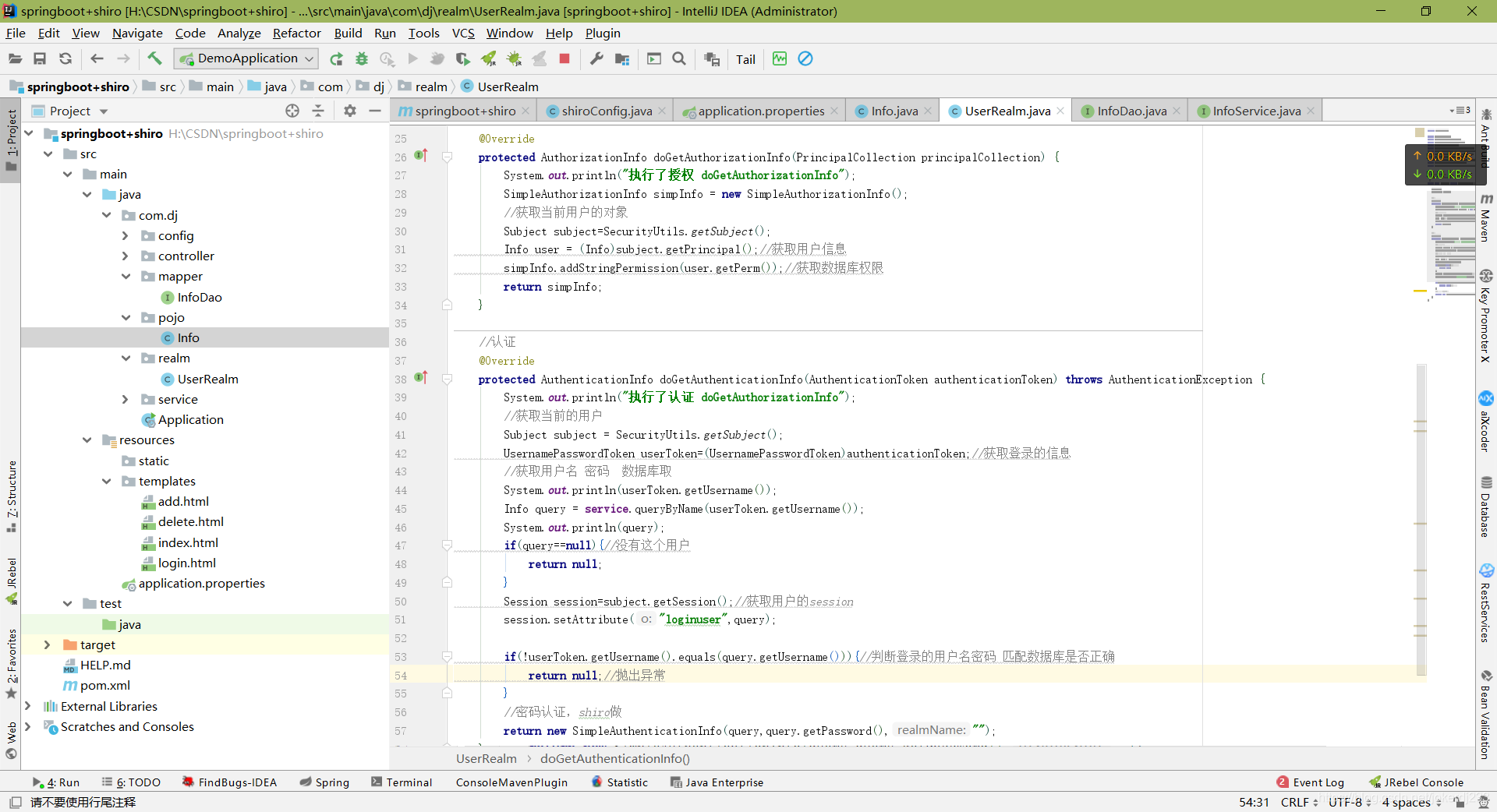The height and width of the screenshot is (812, 1497).
Task: Open the Terminal tool window button
Action: click(x=402, y=782)
